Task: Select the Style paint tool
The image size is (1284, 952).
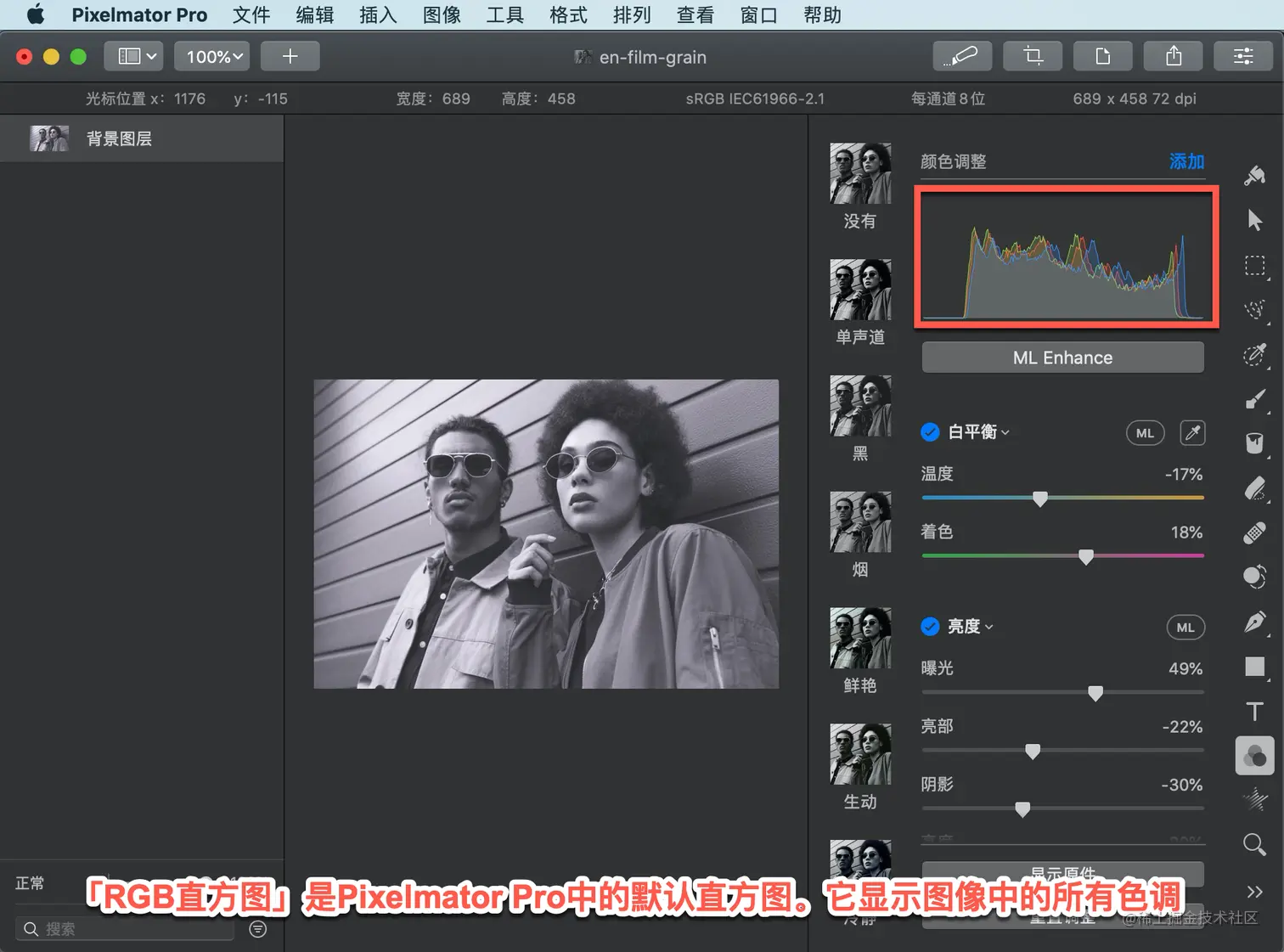Action: [x=1254, y=175]
